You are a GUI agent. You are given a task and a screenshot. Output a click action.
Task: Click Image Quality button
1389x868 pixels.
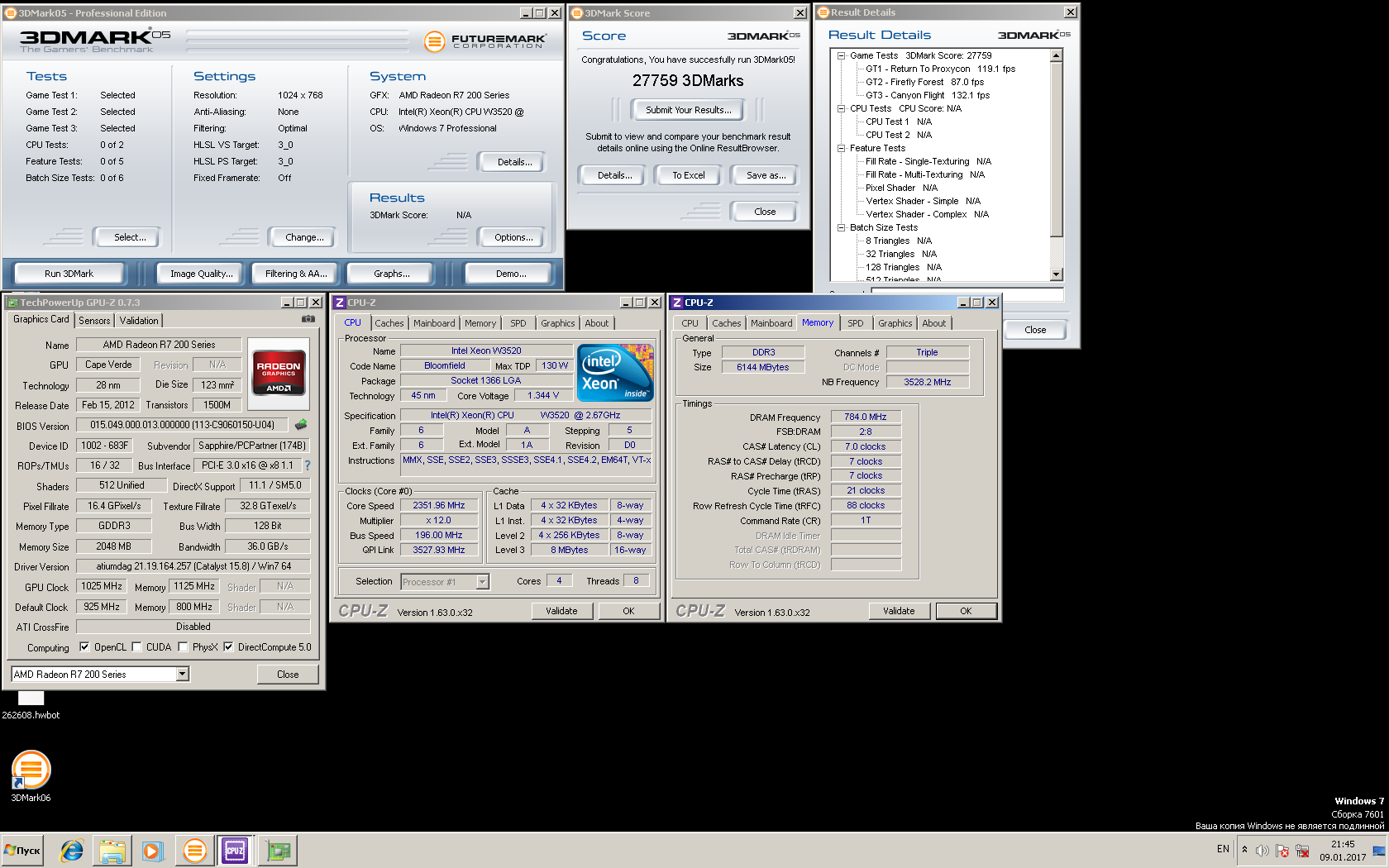[x=202, y=274]
